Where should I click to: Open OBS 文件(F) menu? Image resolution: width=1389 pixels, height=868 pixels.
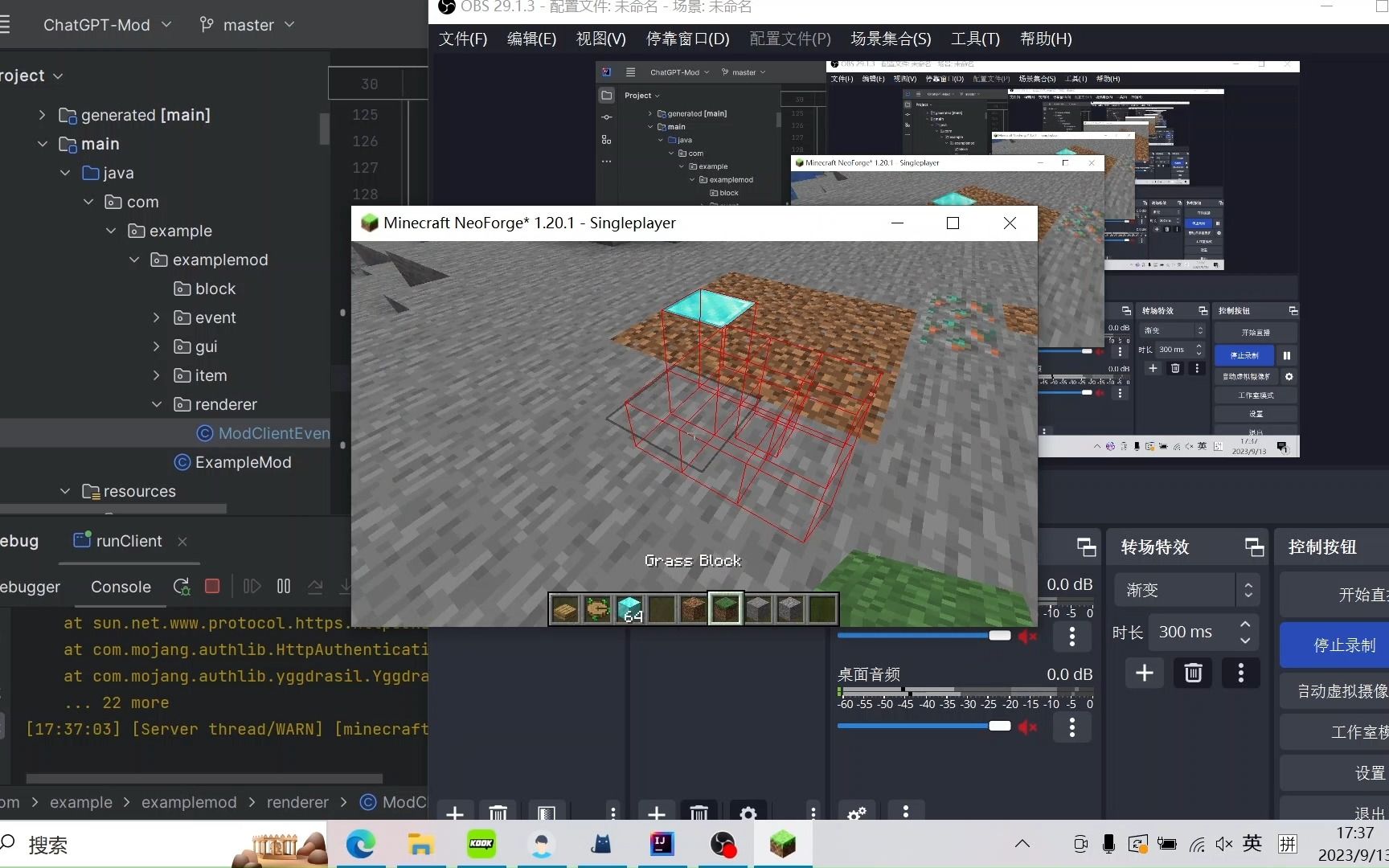point(463,39)
